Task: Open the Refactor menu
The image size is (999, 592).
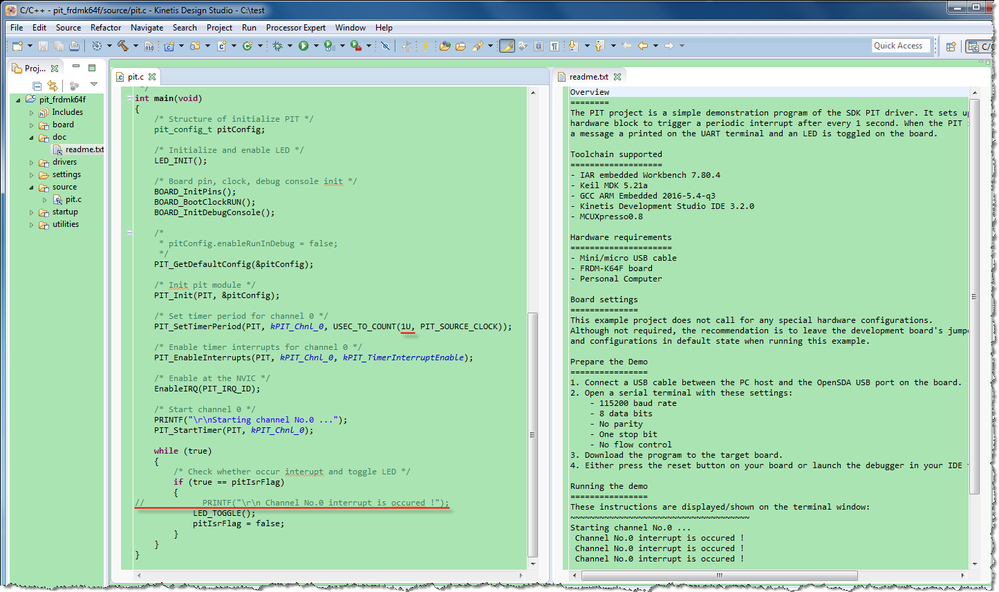Action: click(x=105, y=27)
